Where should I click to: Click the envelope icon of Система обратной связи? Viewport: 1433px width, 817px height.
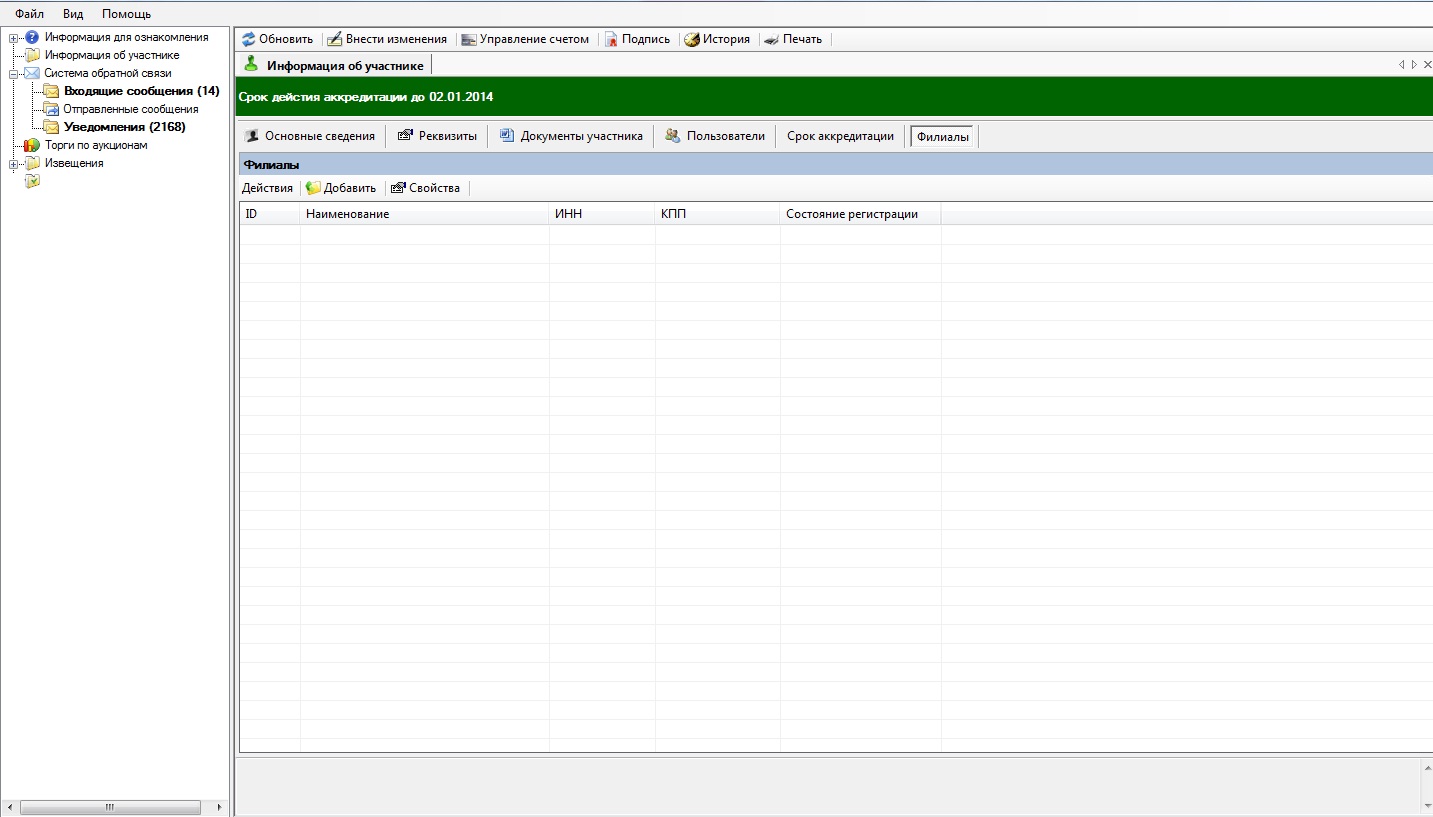32,73
